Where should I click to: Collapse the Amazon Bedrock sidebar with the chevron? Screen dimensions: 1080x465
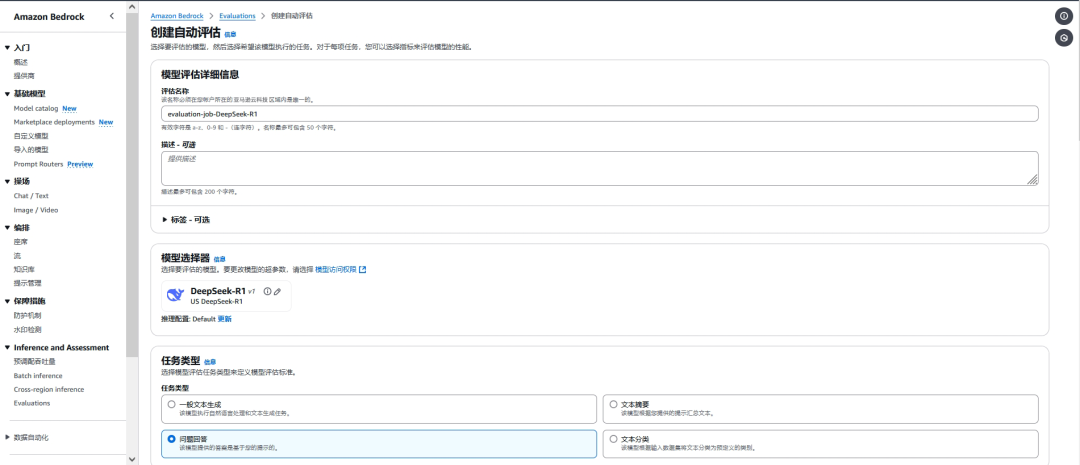pos(112,17)
